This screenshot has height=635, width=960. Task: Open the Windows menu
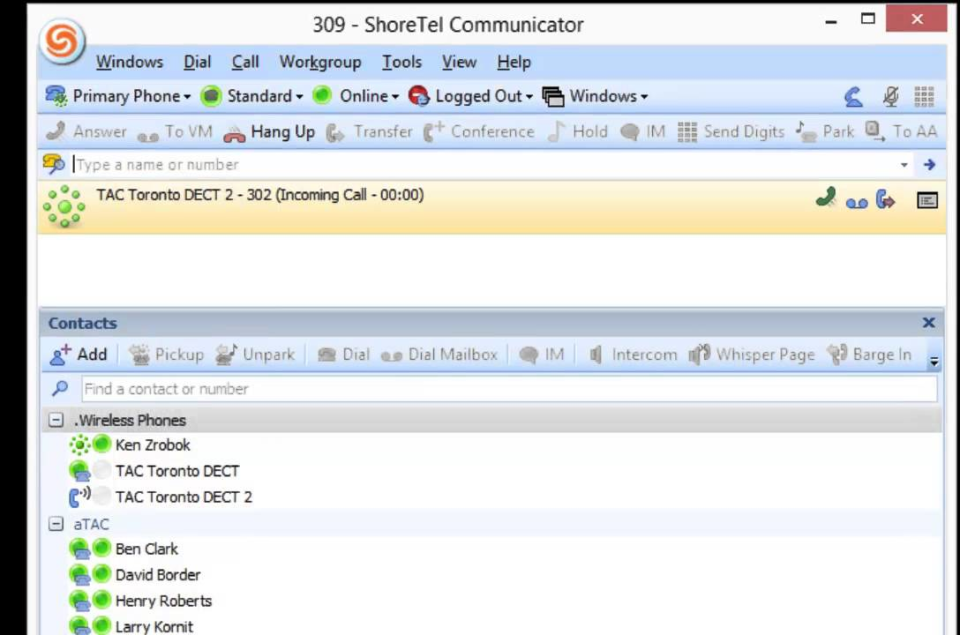(x=129, y=62)
